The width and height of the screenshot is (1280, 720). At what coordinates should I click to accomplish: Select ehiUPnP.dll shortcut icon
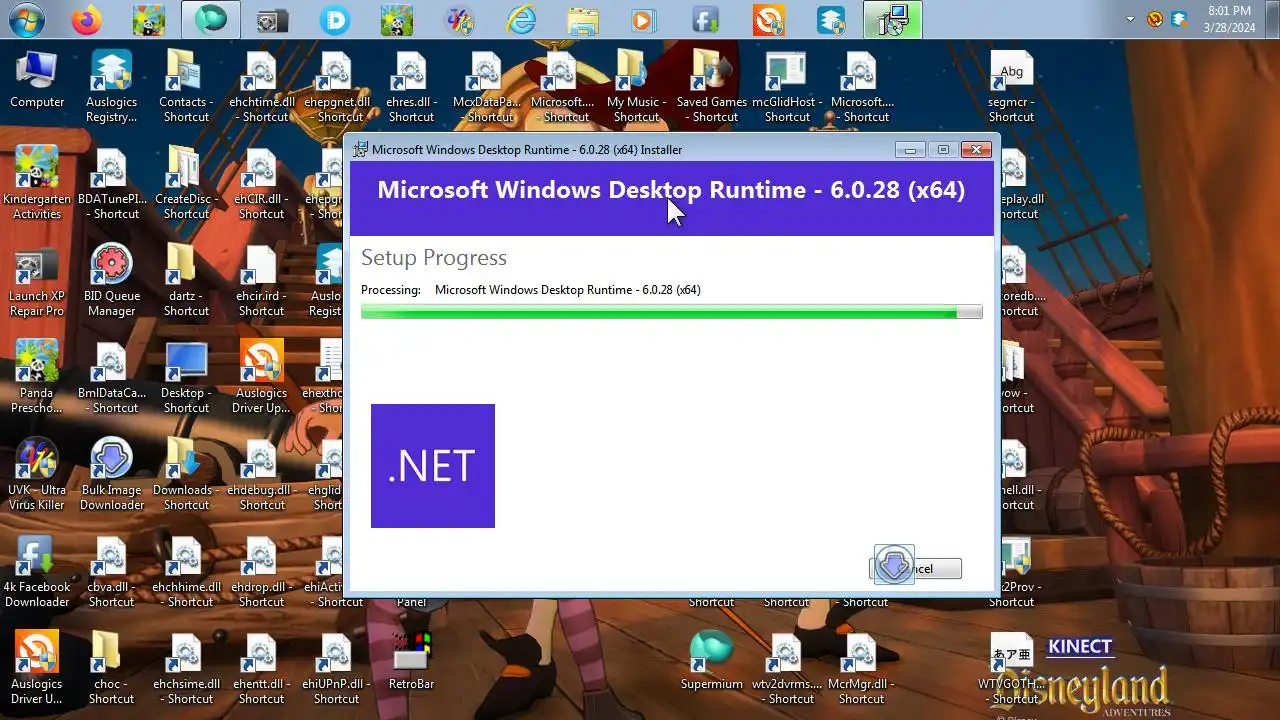coord(336,668)
